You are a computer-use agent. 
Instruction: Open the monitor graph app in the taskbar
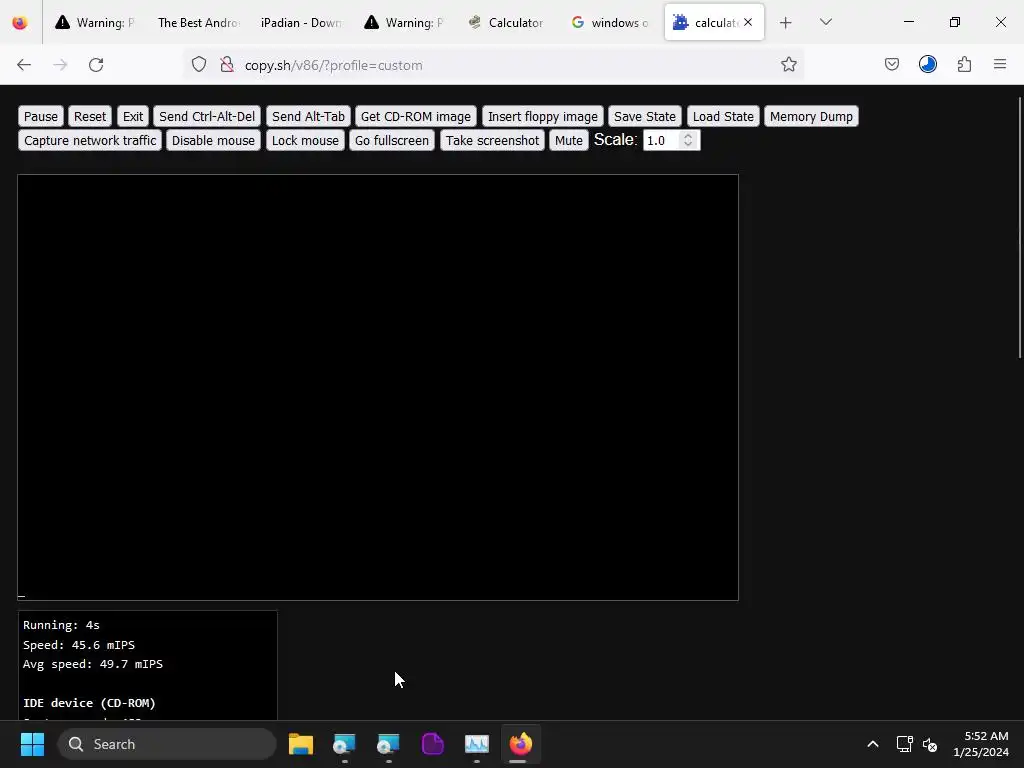(477, 744)
